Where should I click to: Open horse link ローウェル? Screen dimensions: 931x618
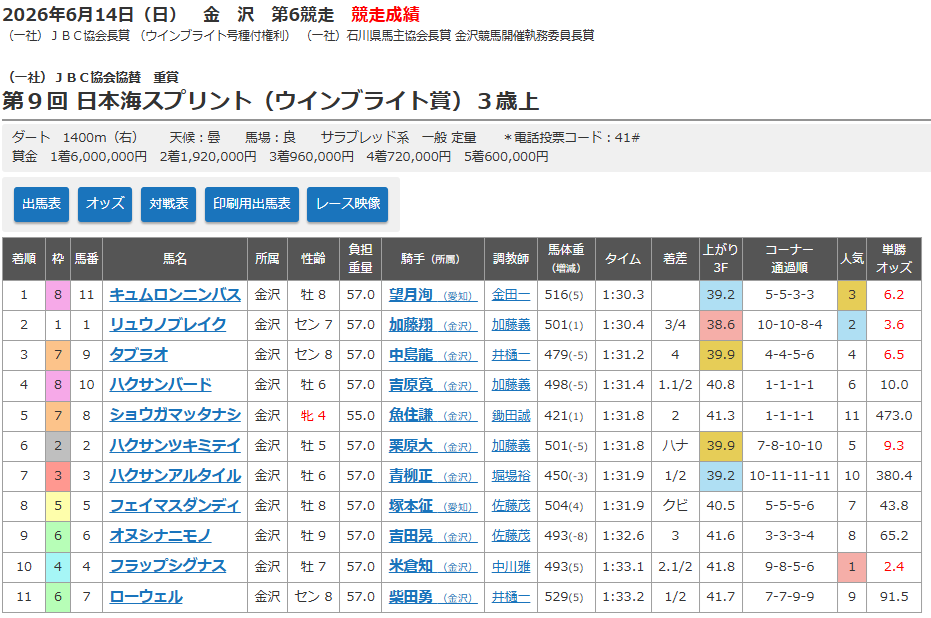[x=146, y=597]
